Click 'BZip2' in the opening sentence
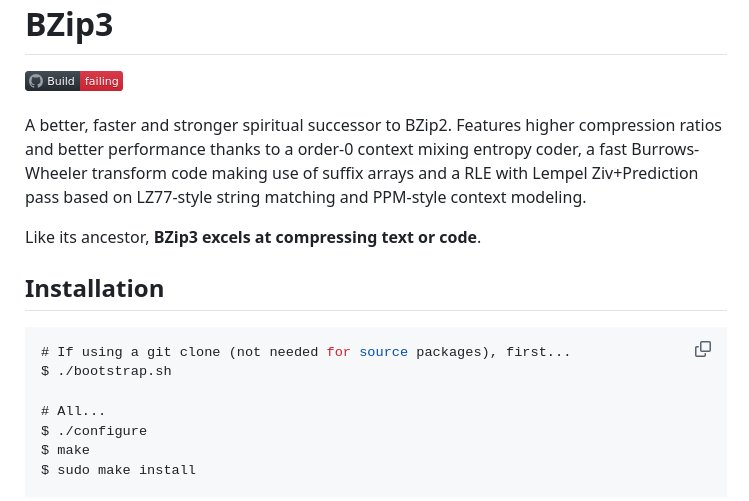 click(x=427, y=126)
